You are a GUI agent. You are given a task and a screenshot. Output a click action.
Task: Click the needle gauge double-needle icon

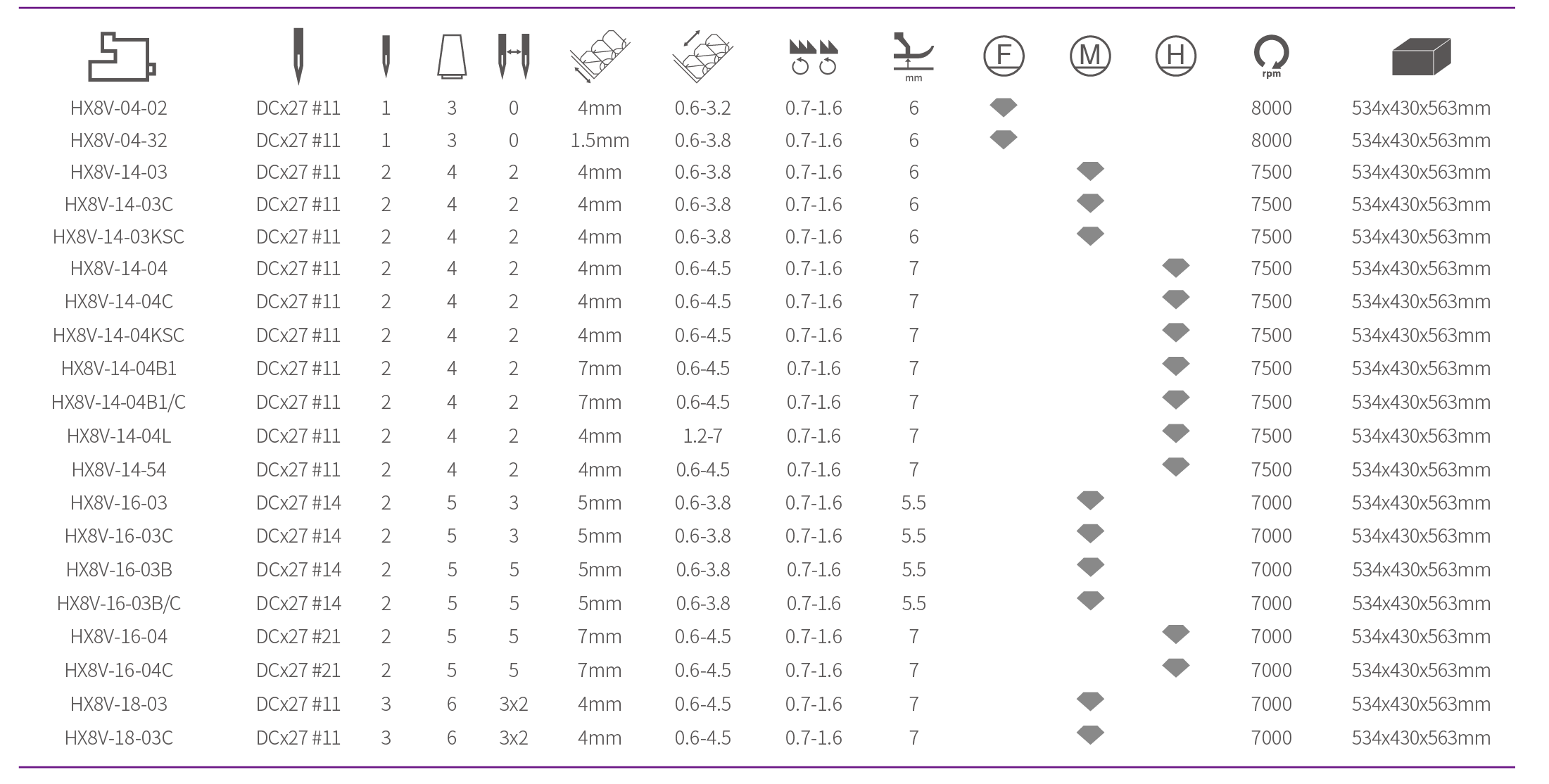pyautogui.click(x=514, y=56)
